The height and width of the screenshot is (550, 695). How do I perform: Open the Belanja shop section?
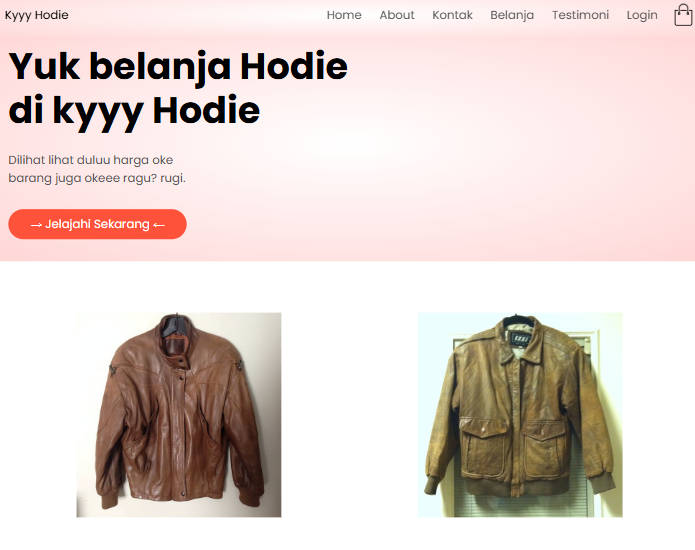512,15
